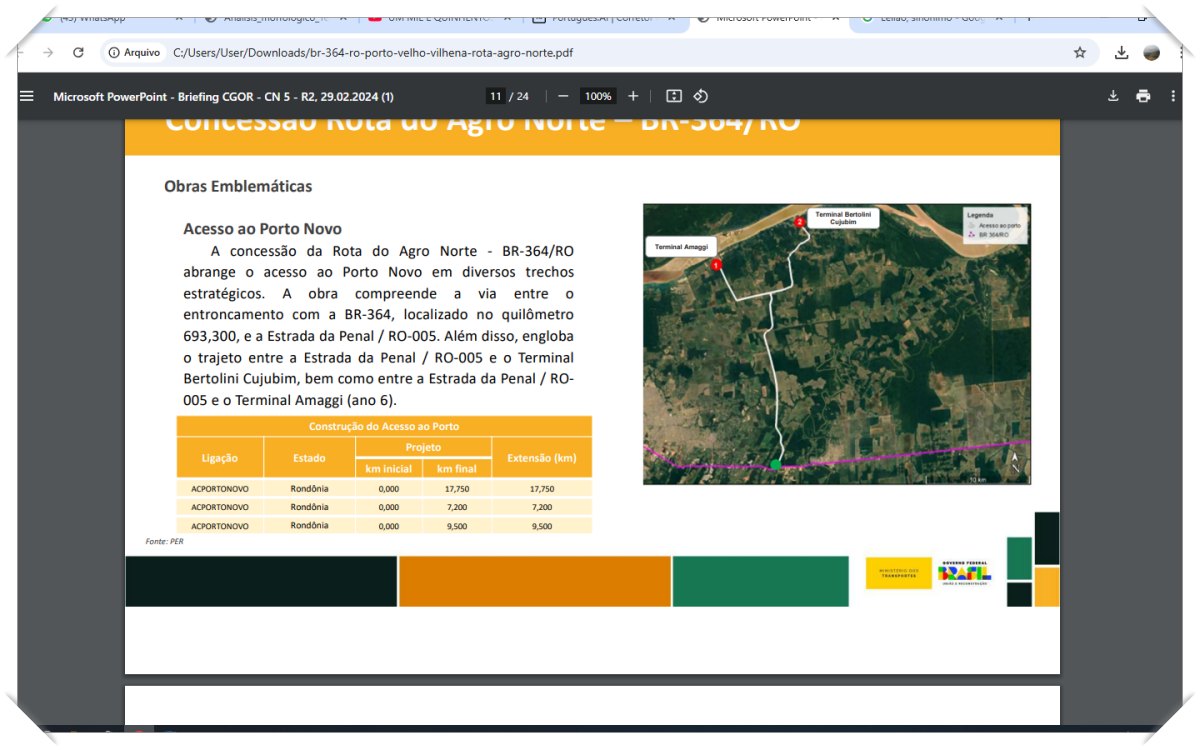Viewport: 1200px width, 750px height.
Task: Open the Chrome profile avatar
Action: 1152,52
